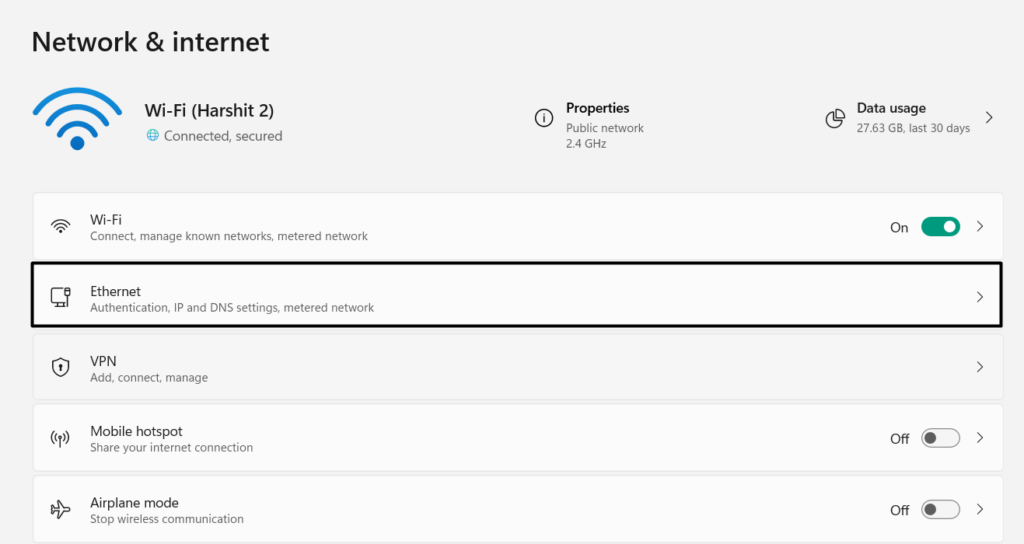Click the Properties info icon
Screen dimensions: 1024x544
543,118
